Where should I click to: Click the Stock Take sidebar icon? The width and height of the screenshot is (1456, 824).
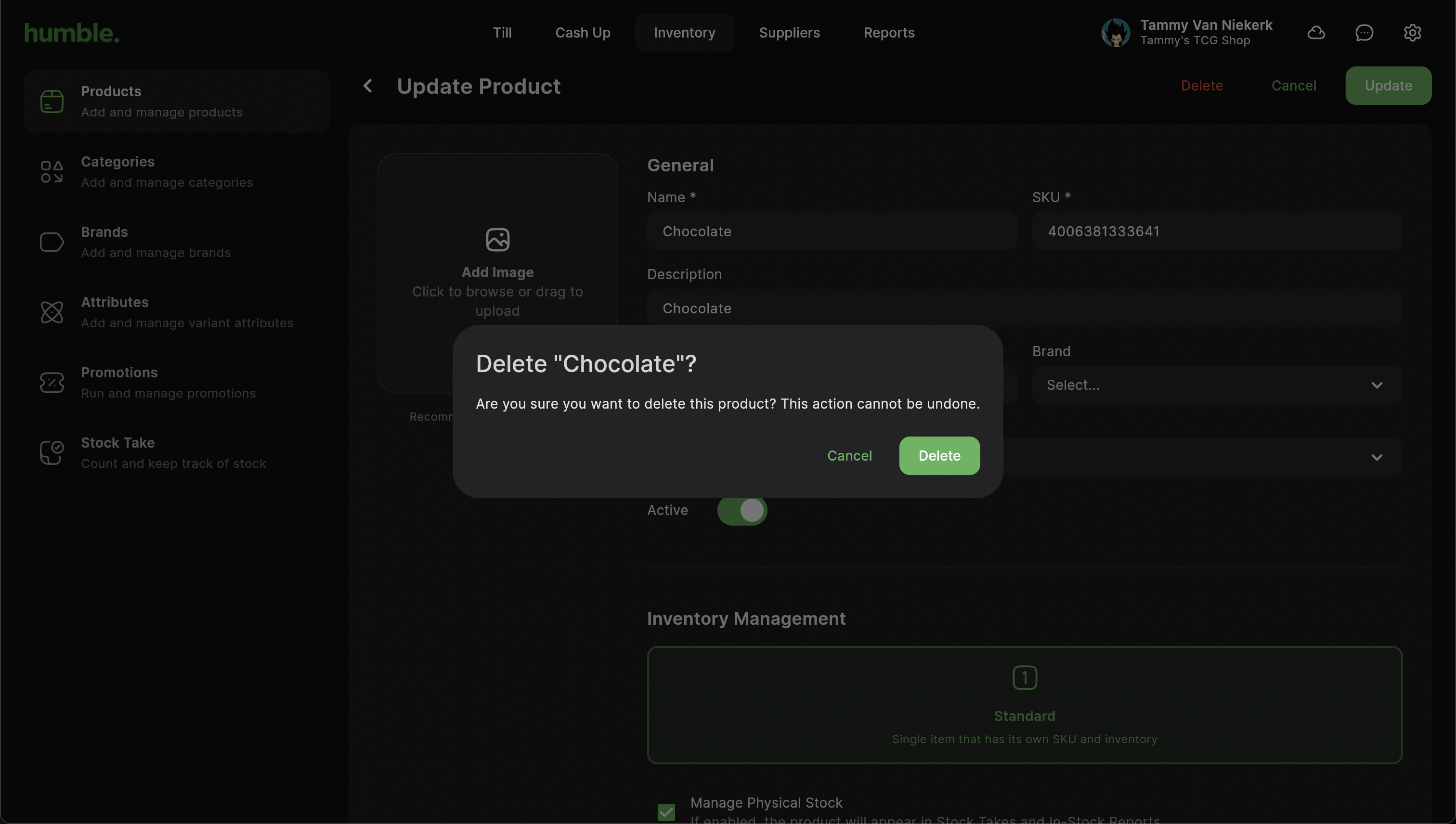coord(52,453)
